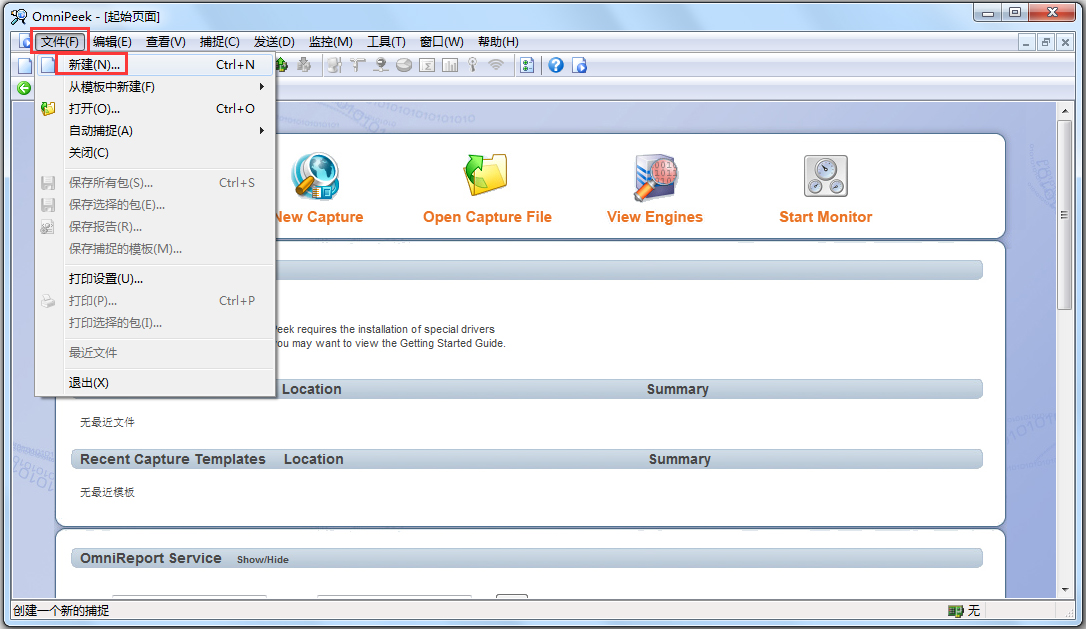Click the blue help question mark icon

[555, 65]
